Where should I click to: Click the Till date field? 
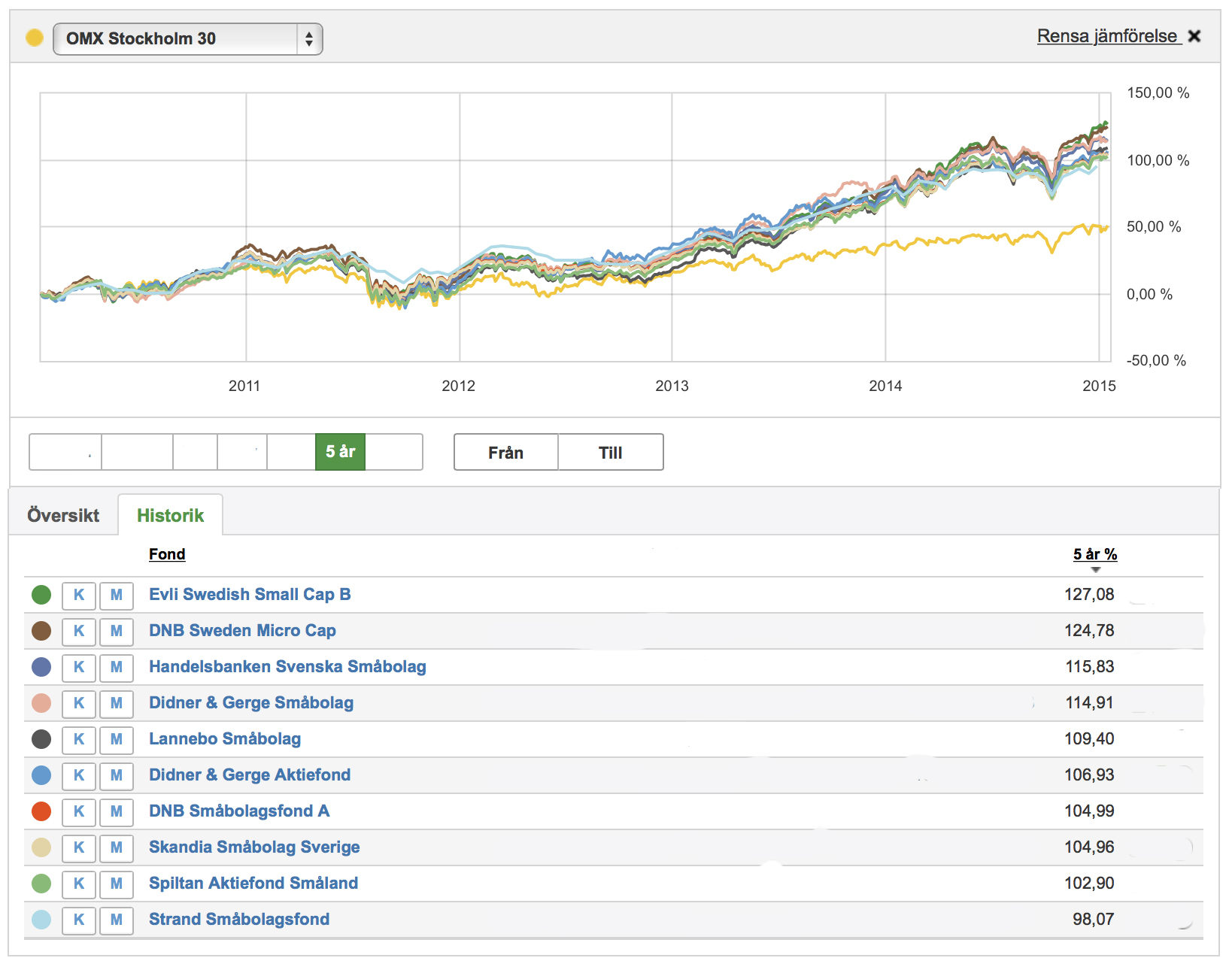coord(611,453)
